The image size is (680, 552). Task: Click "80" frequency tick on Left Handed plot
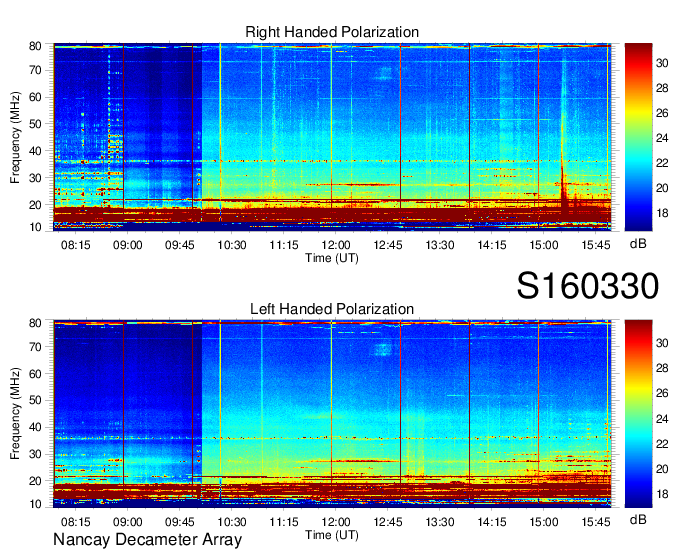(36, 323)
